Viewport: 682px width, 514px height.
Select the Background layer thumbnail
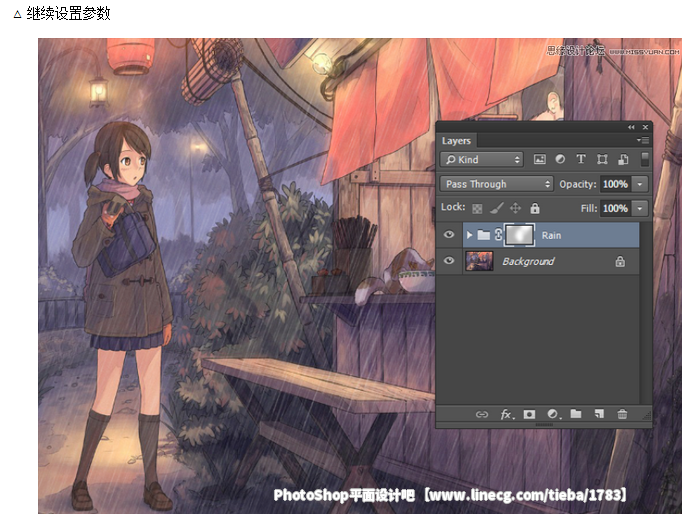coord(479,261)
